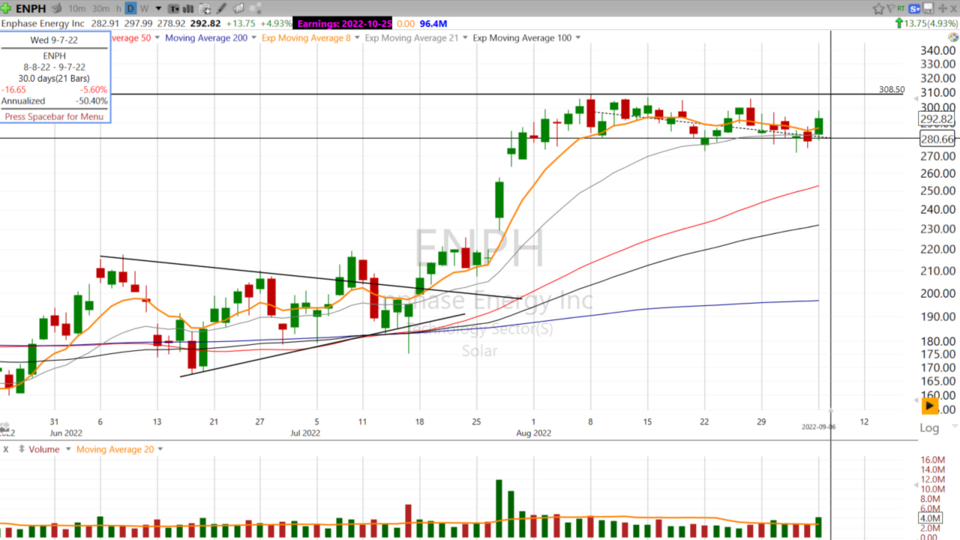Click the 280.66 crosshair price tag
This screenshot has height=540, width=960.
937,139
